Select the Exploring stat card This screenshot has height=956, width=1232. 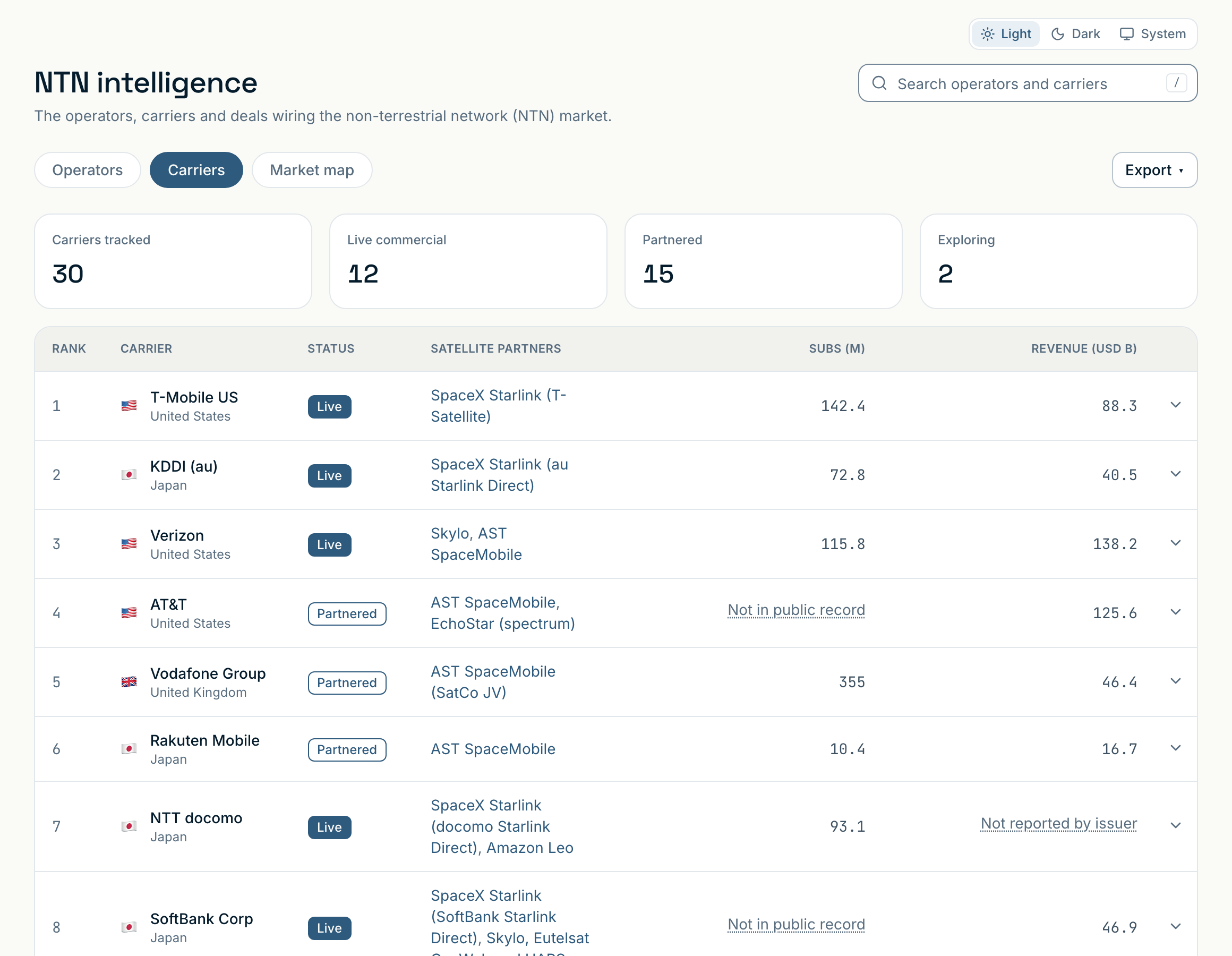coord(1058,261)
